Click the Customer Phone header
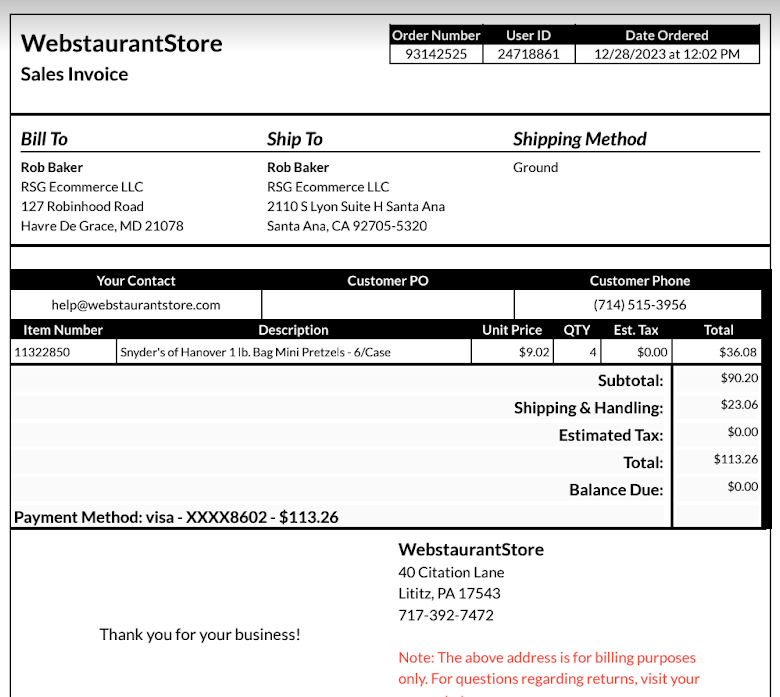Screen dimensions: 780x697 (640, 281)
